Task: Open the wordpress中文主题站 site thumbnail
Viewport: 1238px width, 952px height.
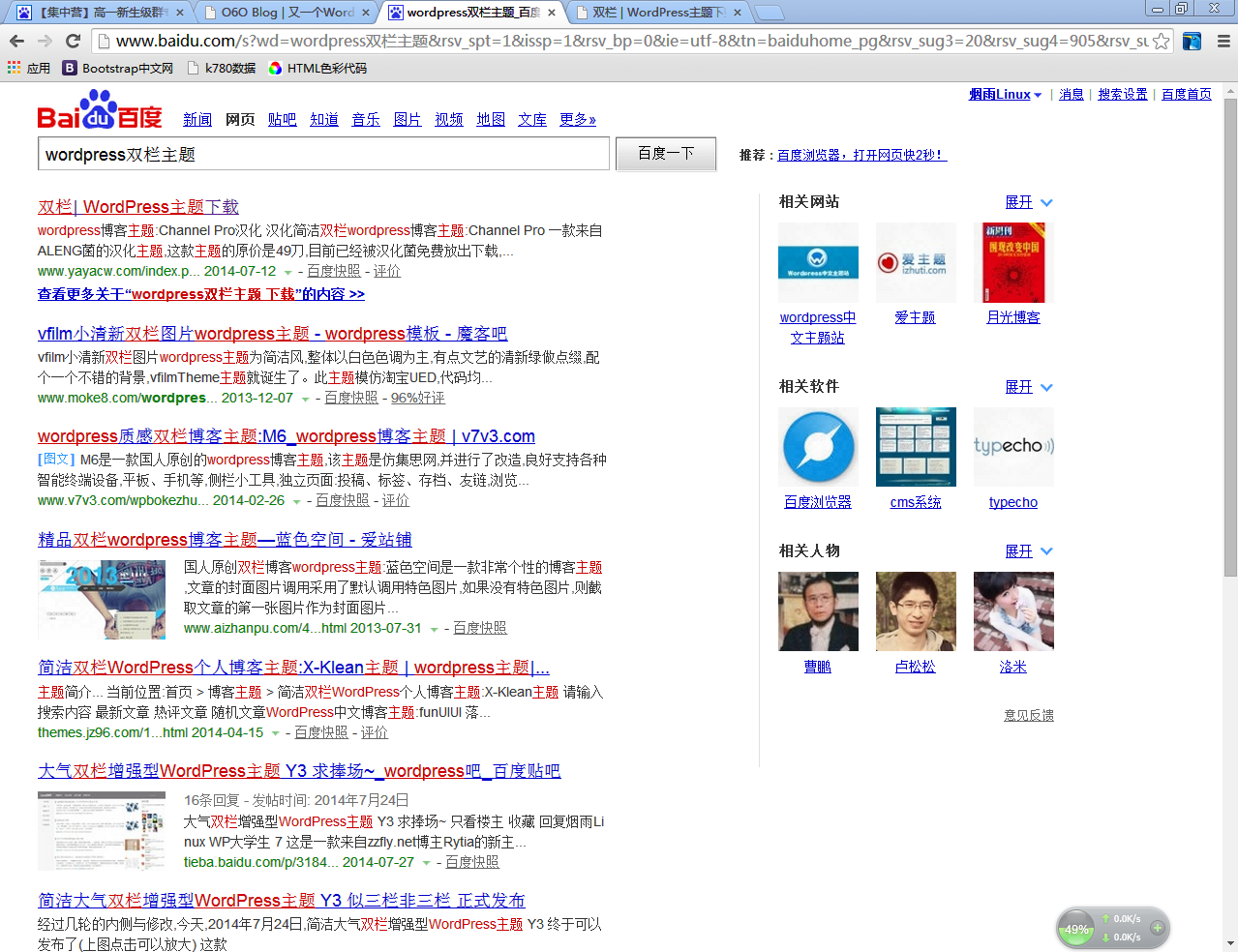Action: point(818,262)
